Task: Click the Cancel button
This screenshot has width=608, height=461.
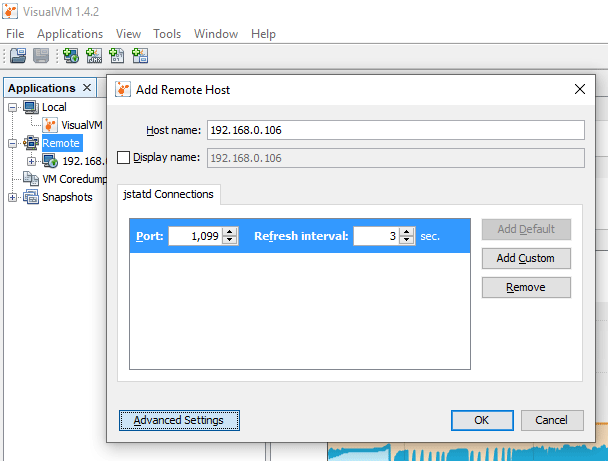Action: coord(552,420)
